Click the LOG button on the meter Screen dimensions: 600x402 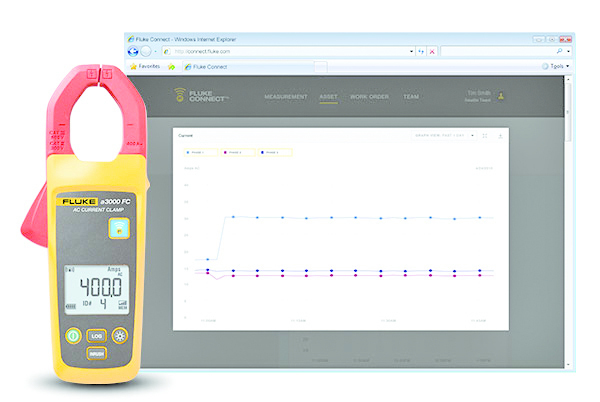click(x=96, y=336)
